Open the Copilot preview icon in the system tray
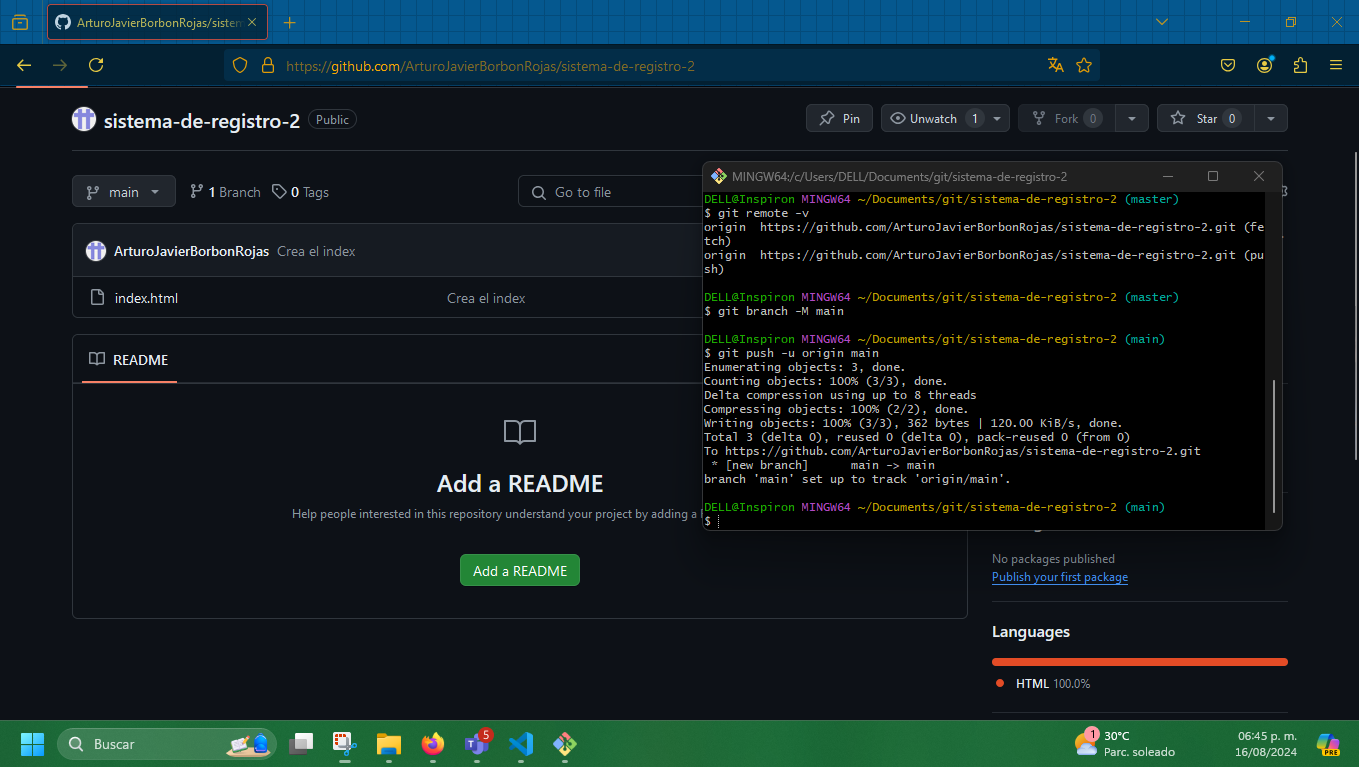The width and height of the screenshot is (1359, 767). click(x=1328, y=744)
